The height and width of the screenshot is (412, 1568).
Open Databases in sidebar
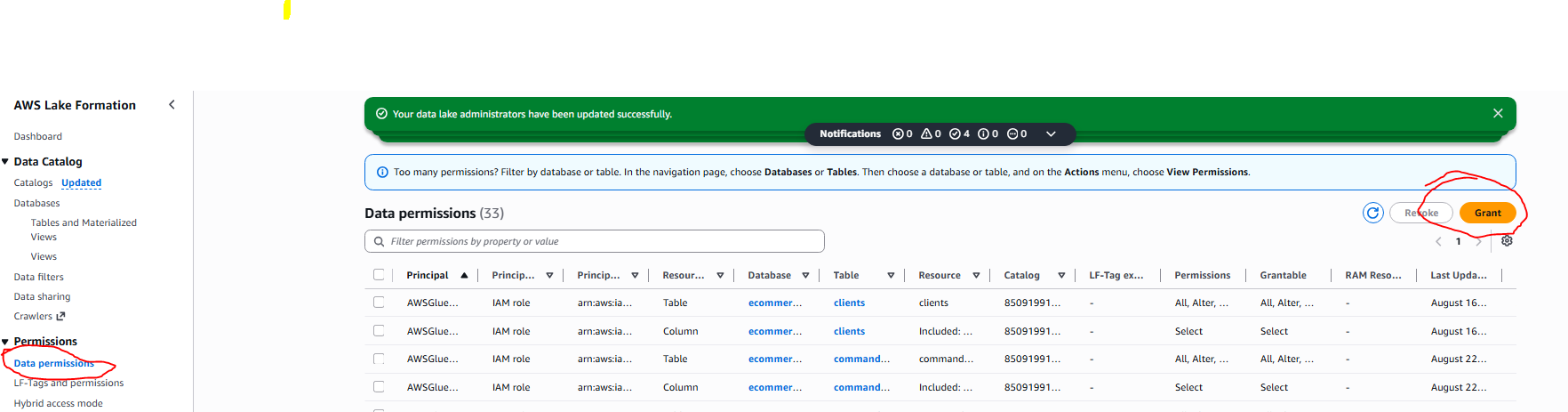36,203
